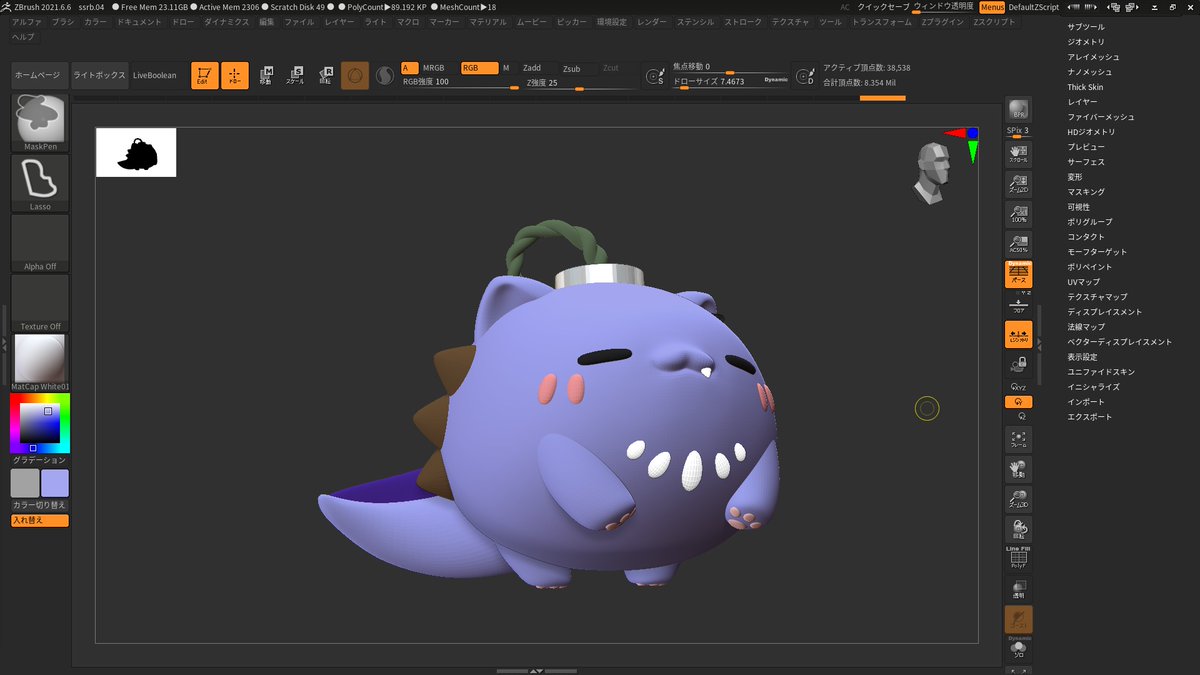Open the ドキュメント menu
The width and height of the screenshot is (1200, 675).
139,21
